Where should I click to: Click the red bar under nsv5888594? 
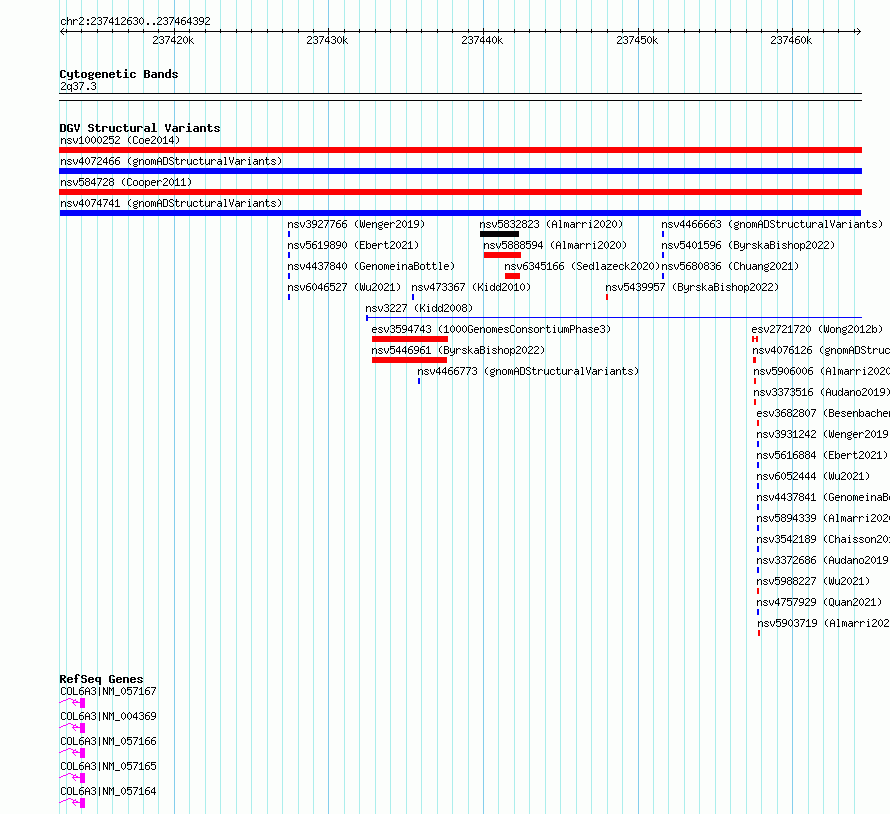(502, 255)
